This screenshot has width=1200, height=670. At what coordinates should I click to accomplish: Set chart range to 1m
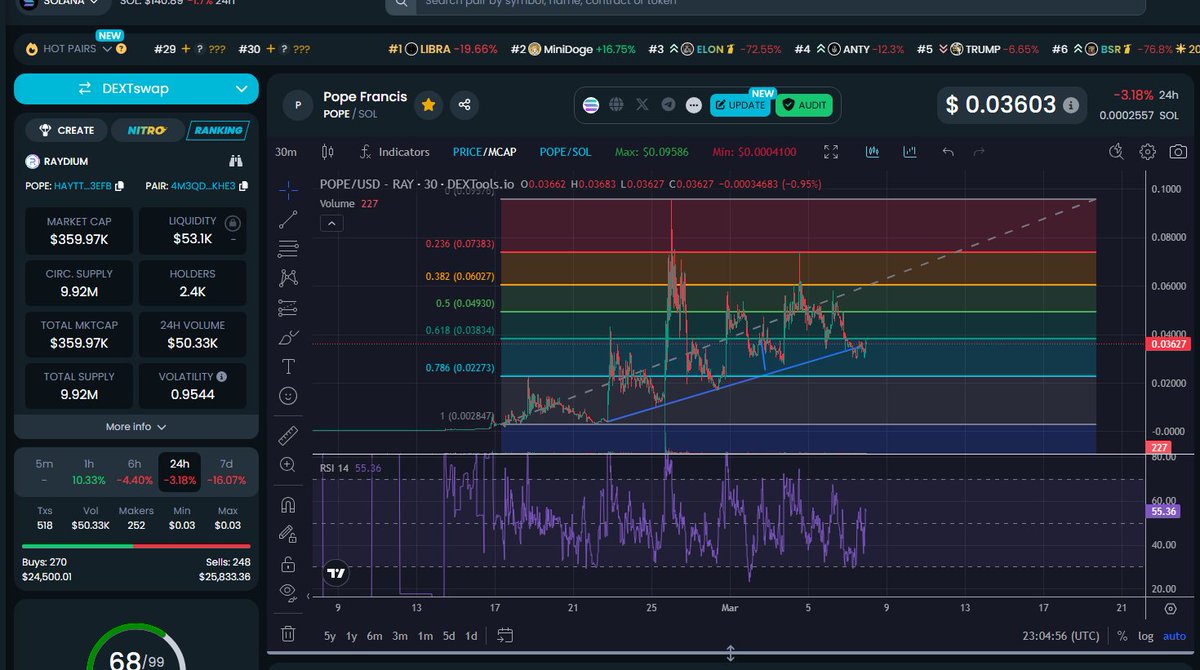425,636
